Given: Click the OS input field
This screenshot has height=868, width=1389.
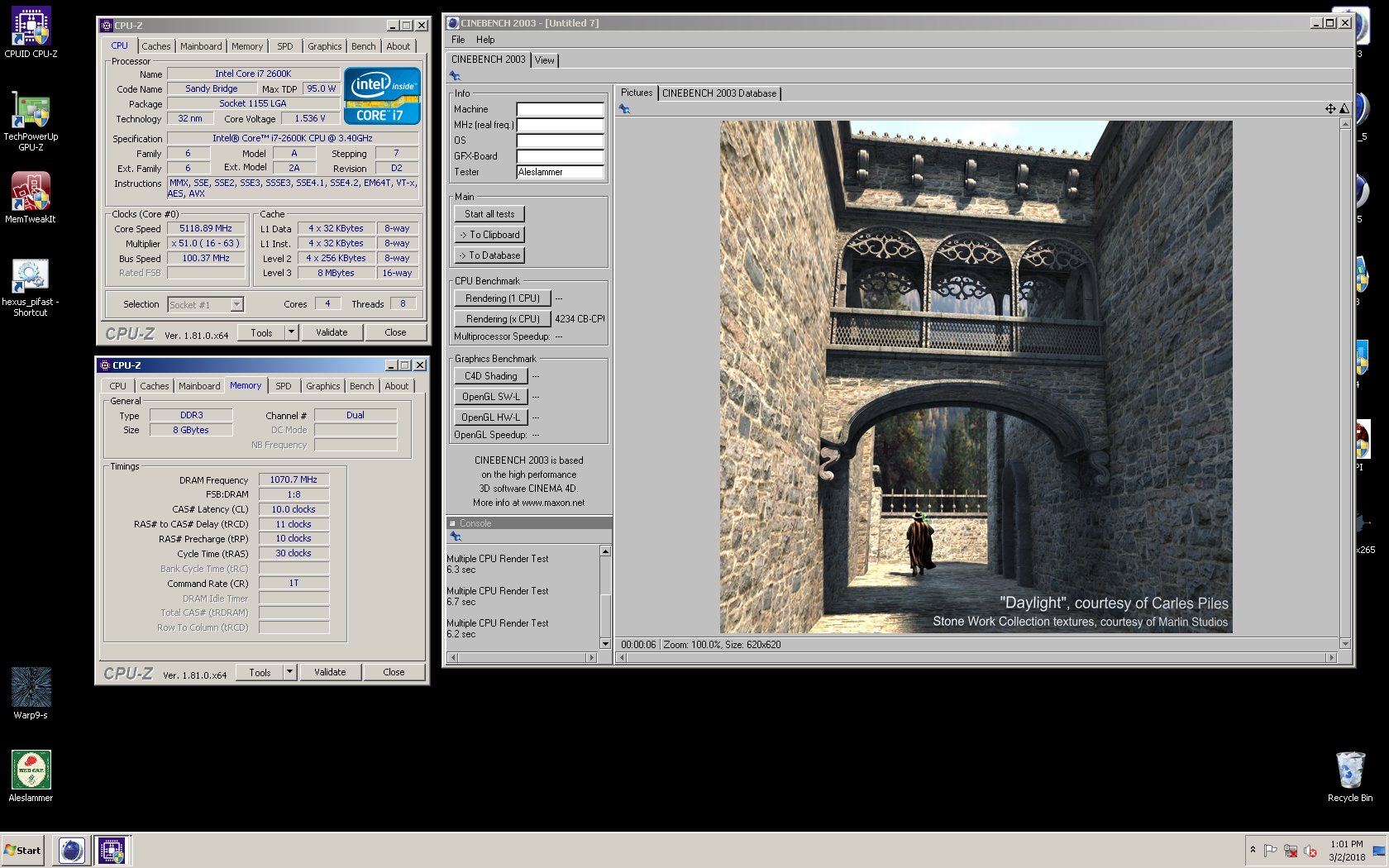Looking at the screenshot, I should coord(561,141).
